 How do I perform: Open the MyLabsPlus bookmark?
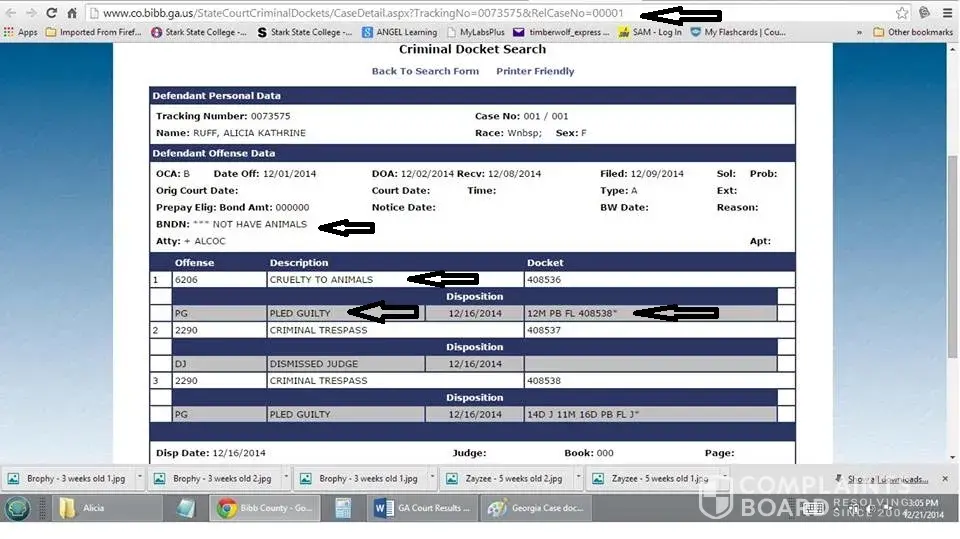point(476,32)
